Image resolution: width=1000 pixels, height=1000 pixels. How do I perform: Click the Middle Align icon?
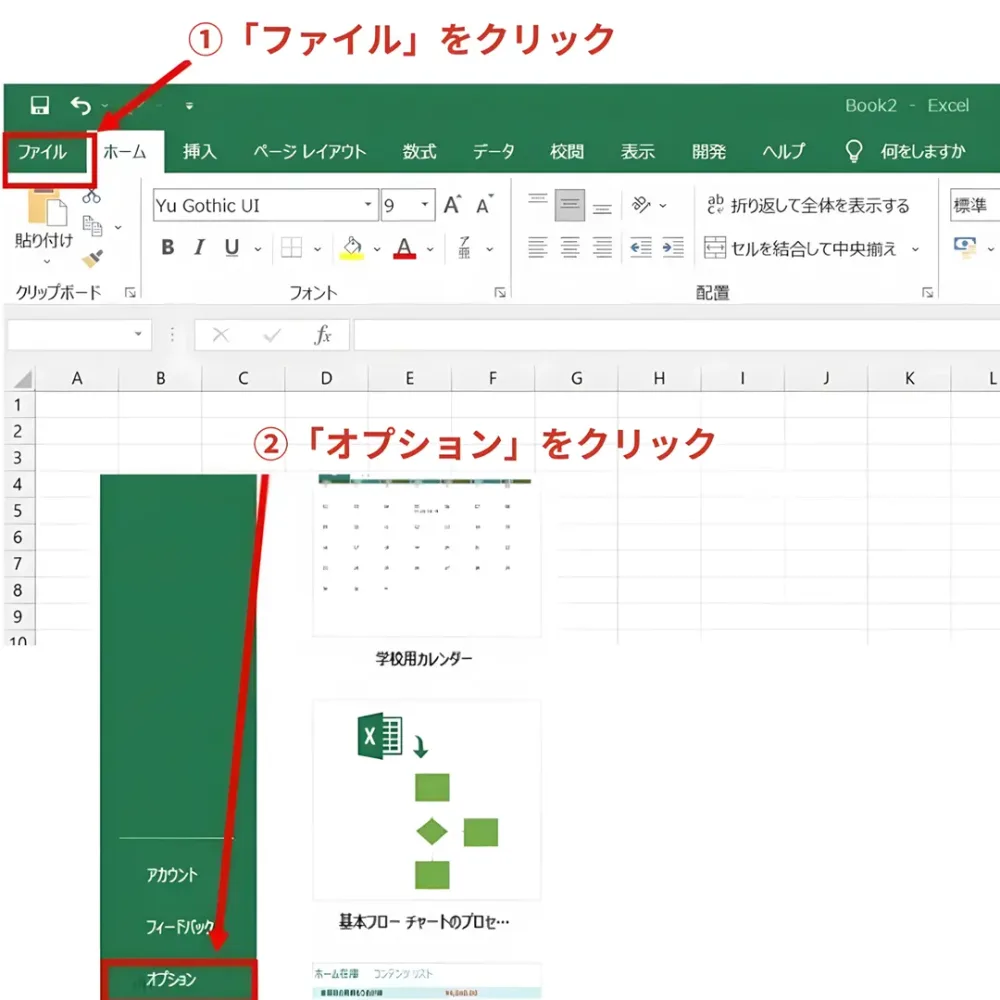click(570, 205)
